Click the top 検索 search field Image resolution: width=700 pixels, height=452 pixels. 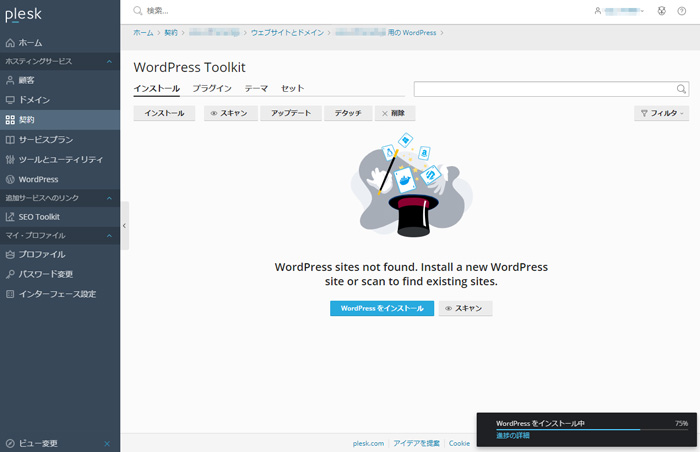point(300,10)
